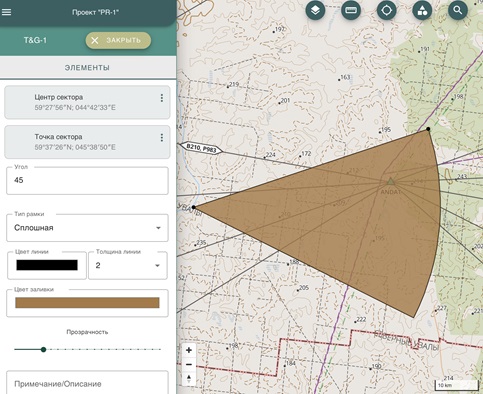This screenshot has height=394, width=483.
Task: Click the B210, P983 airway label
Action: (201, 148)
